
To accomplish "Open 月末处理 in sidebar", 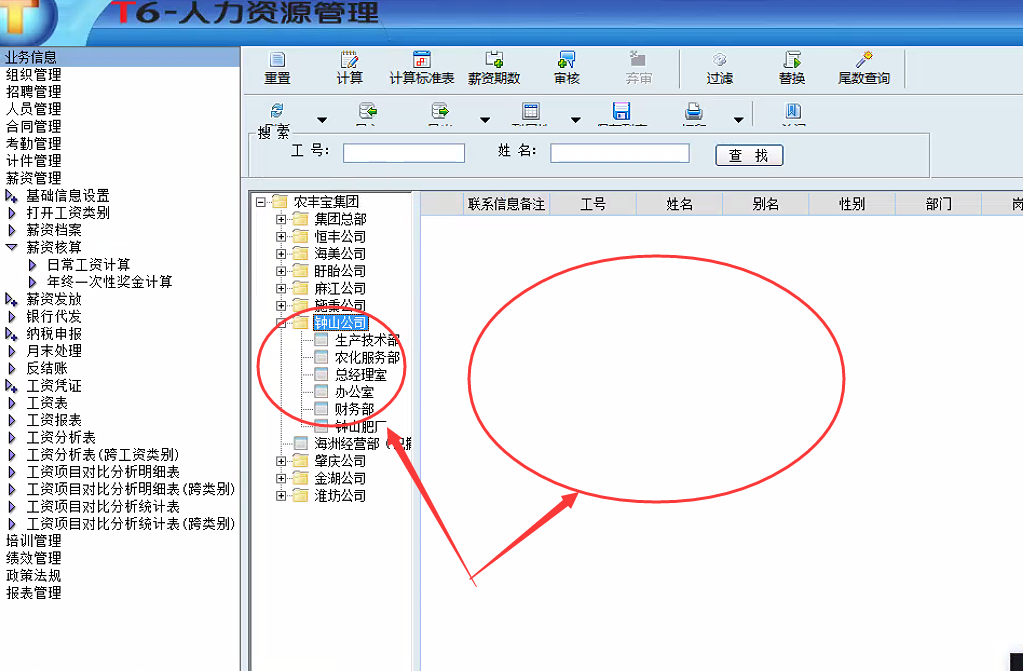I will point(54,351).
